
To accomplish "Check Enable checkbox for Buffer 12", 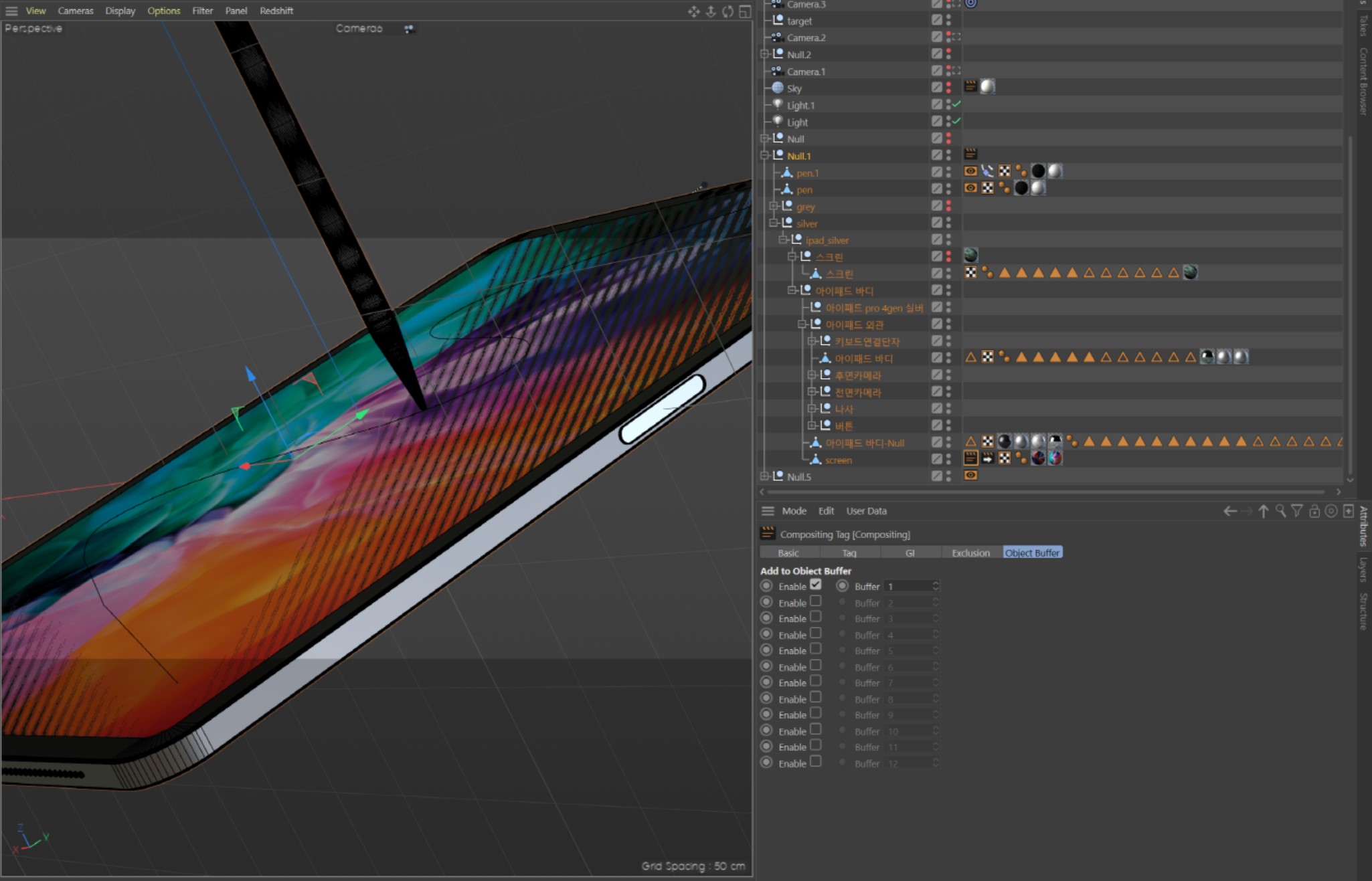I will pyautogui.click(x=815, y=762).
